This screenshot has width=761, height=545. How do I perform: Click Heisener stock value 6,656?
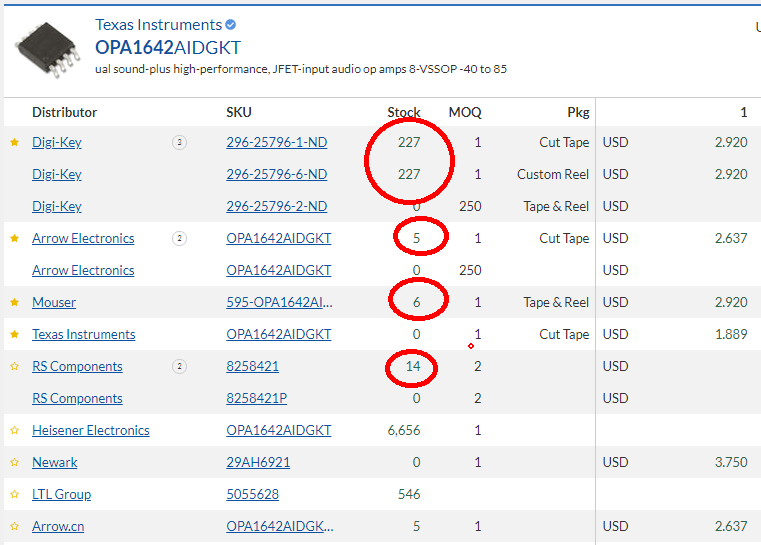(404, 430)
